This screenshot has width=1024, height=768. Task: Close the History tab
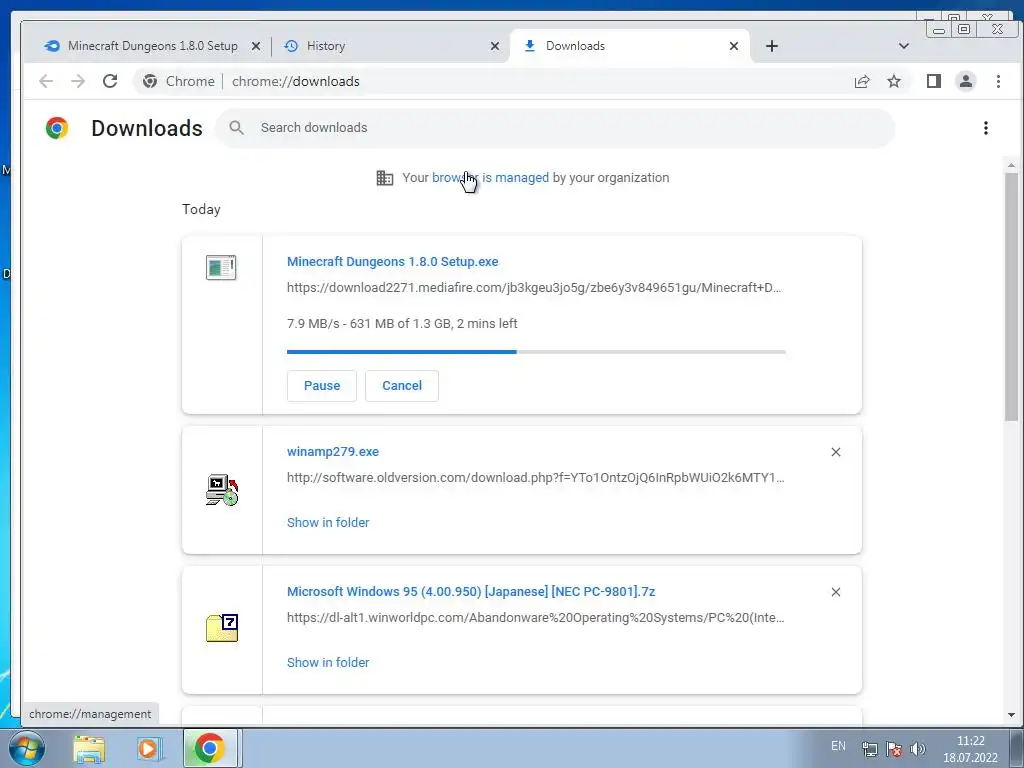click(494, 46)
